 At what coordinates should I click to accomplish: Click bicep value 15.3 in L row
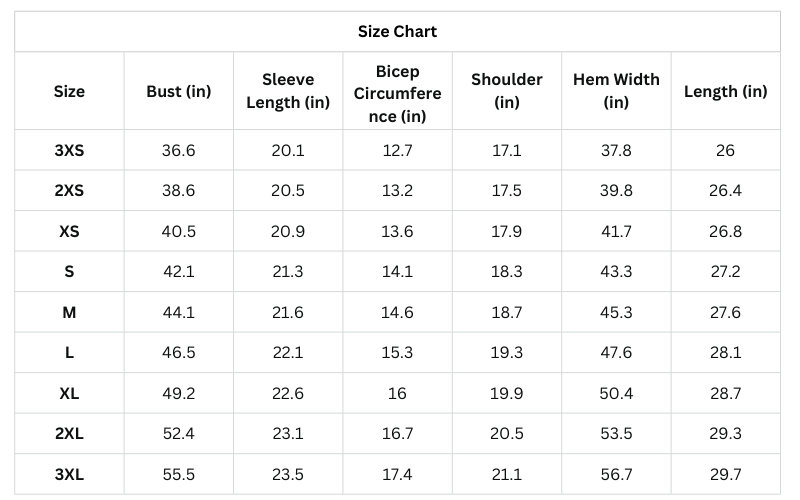point(397,352)
